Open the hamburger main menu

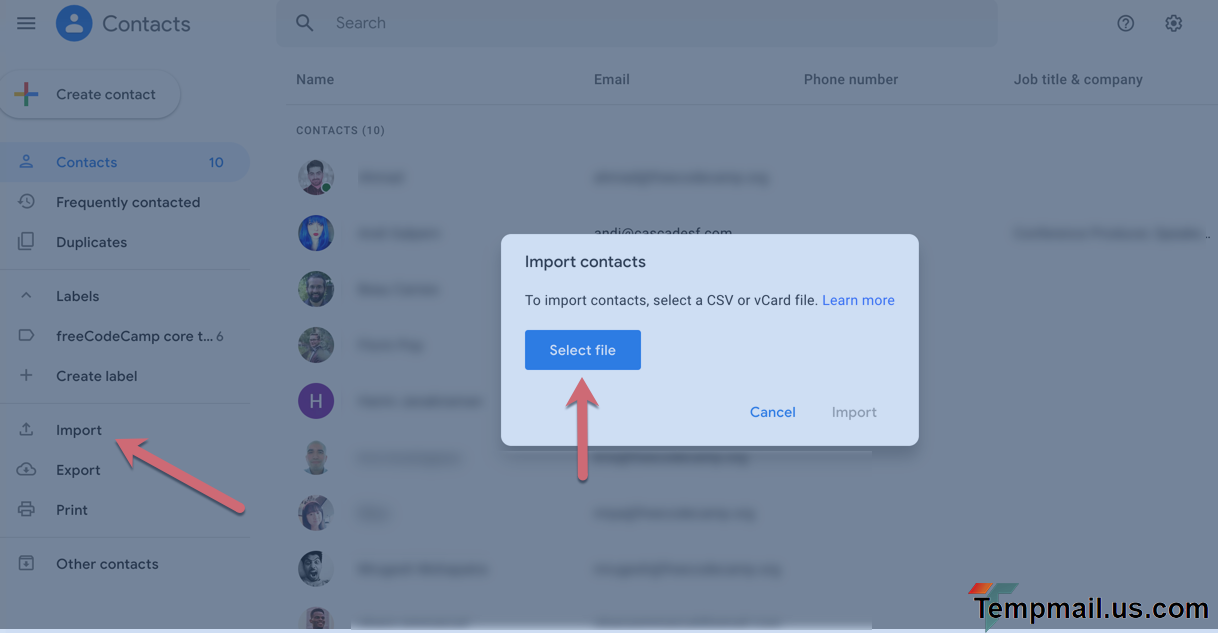click(x=26, y=23)
